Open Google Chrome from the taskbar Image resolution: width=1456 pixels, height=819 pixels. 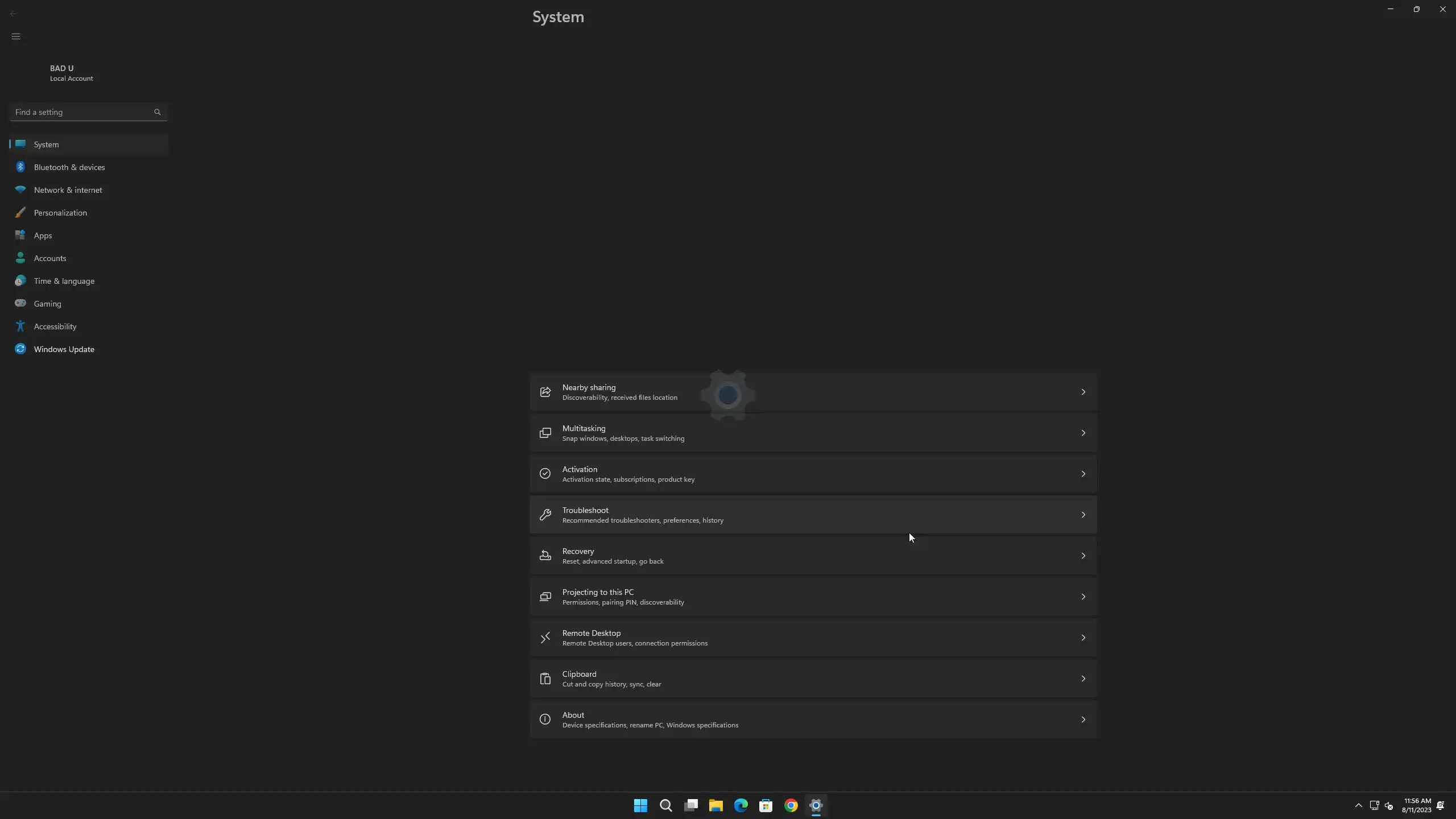click(x=791, y=805)
